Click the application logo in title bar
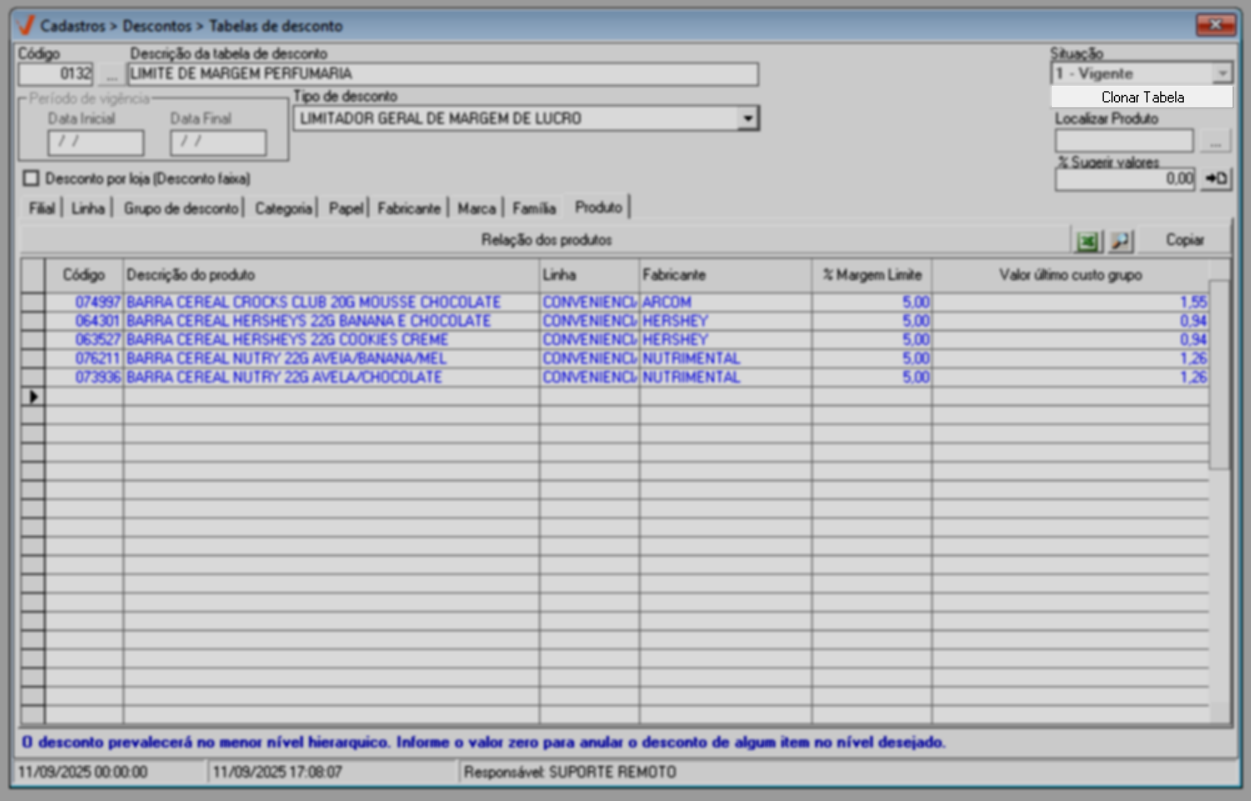 pyautogui.click(x=27, y=25)
